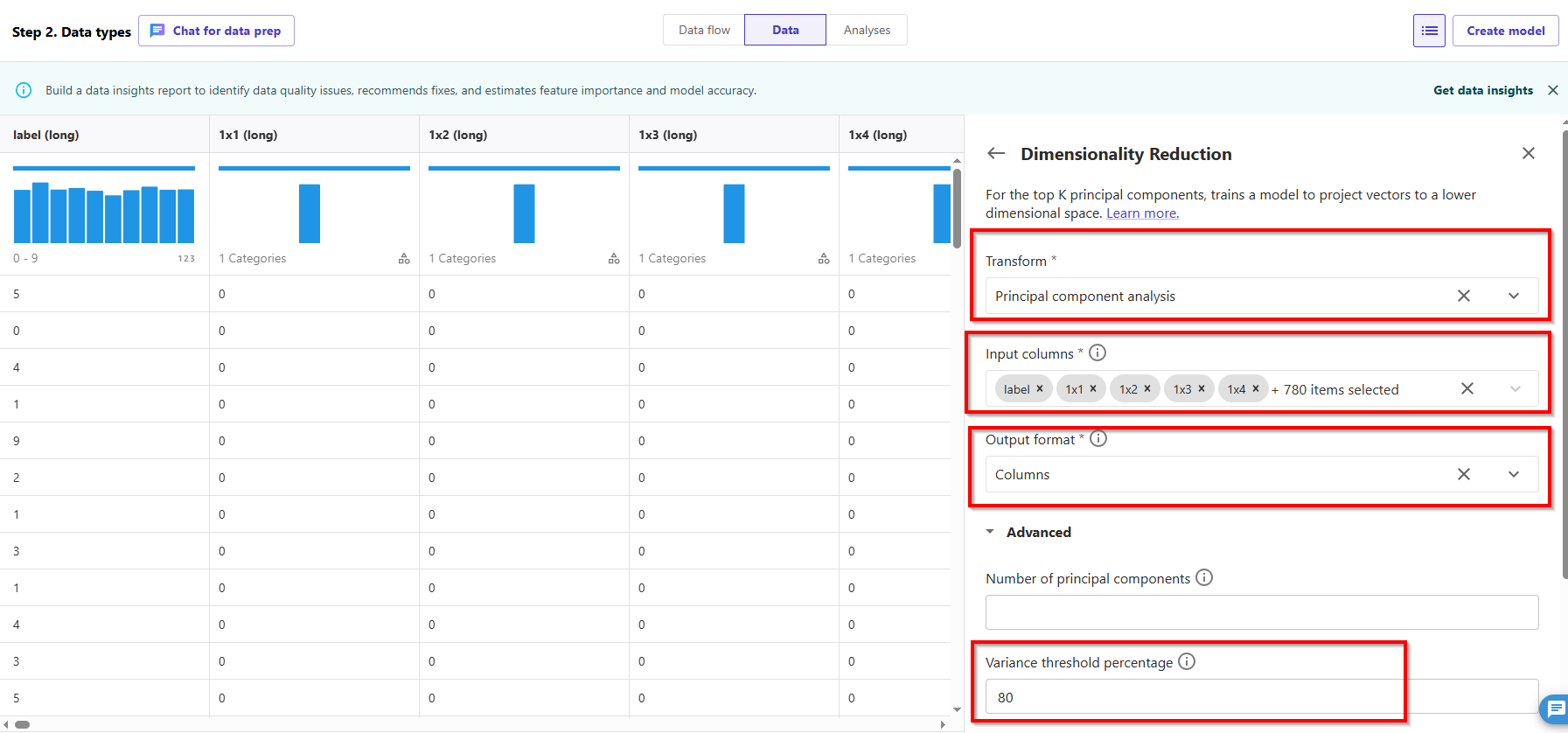
Task: Collapse the Advanced section
Action: click(991, 532)
